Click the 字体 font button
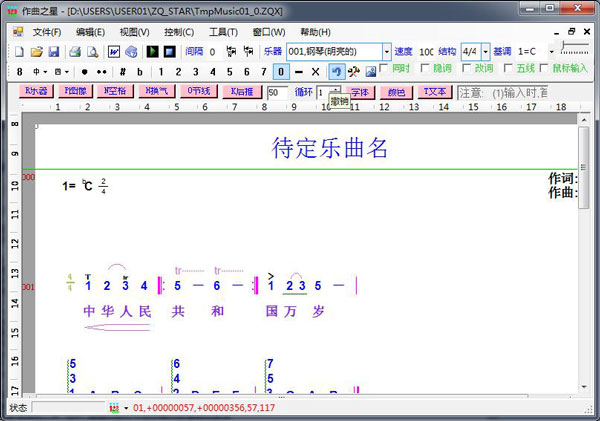The image size is (600, 421). (359, 92)
